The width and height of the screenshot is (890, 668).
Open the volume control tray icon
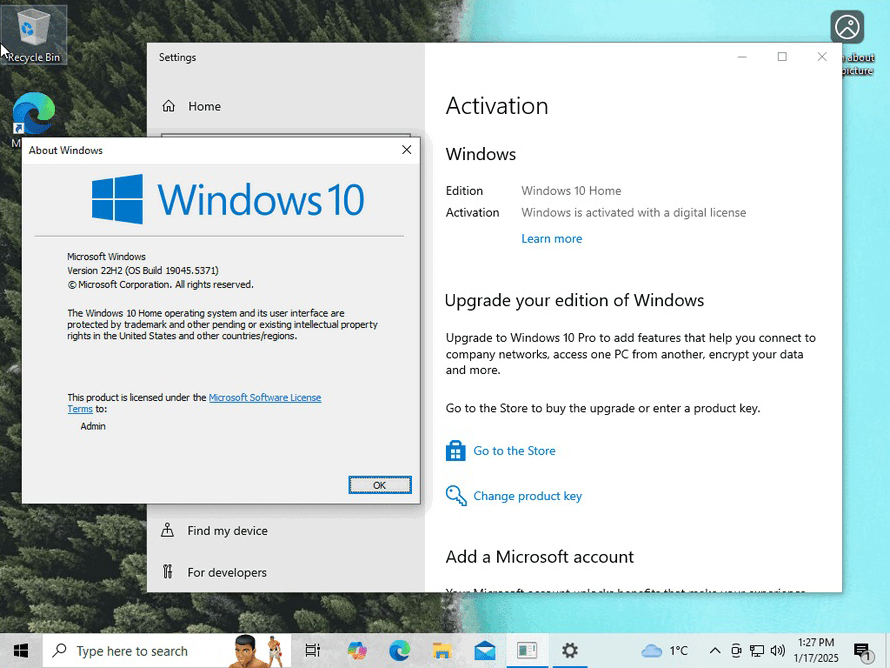tap(778, 651)
